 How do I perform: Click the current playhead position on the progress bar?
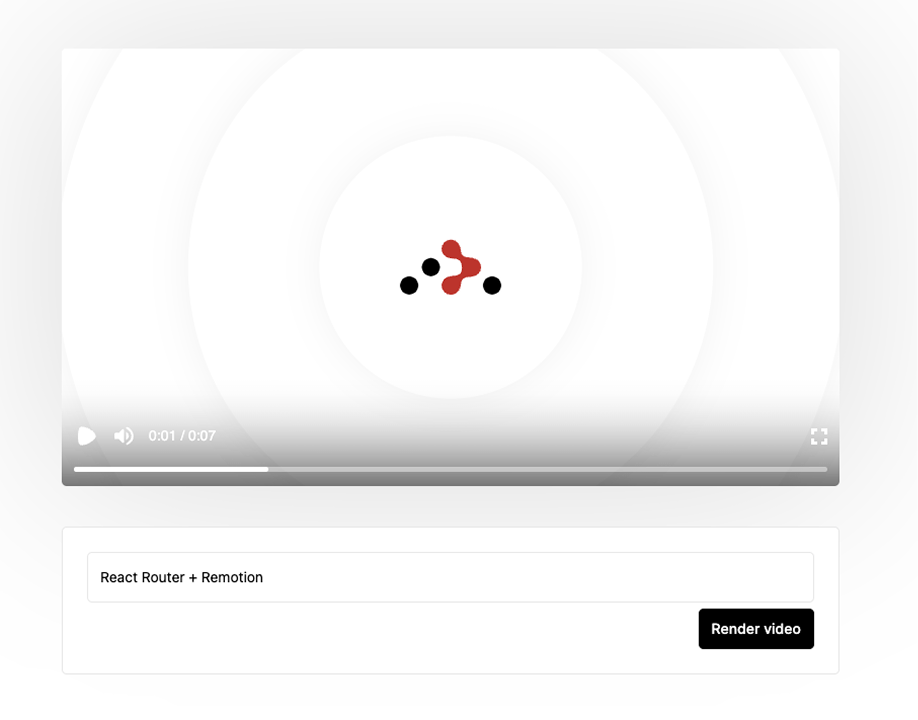267,468
